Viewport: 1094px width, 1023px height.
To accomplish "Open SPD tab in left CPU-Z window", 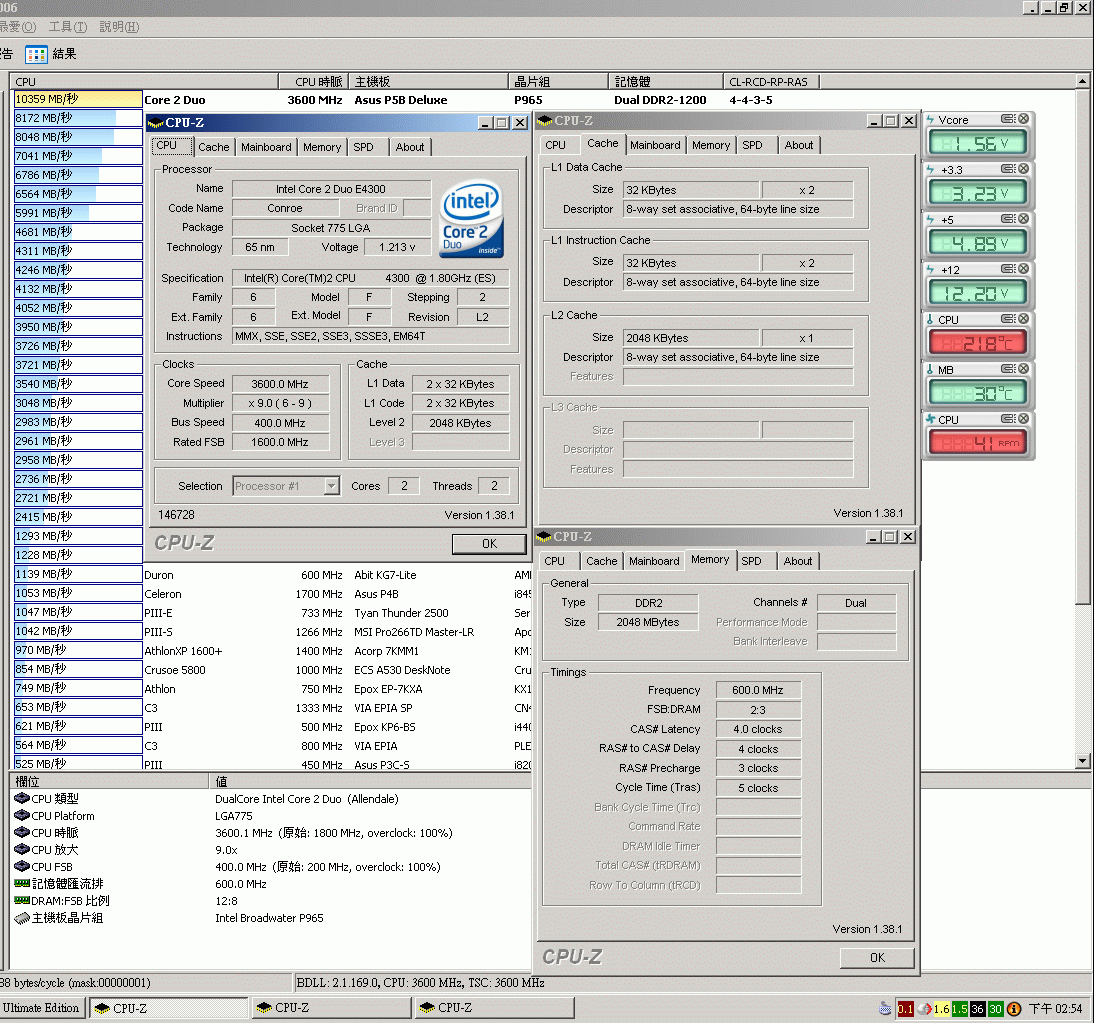I will (363, 147).
